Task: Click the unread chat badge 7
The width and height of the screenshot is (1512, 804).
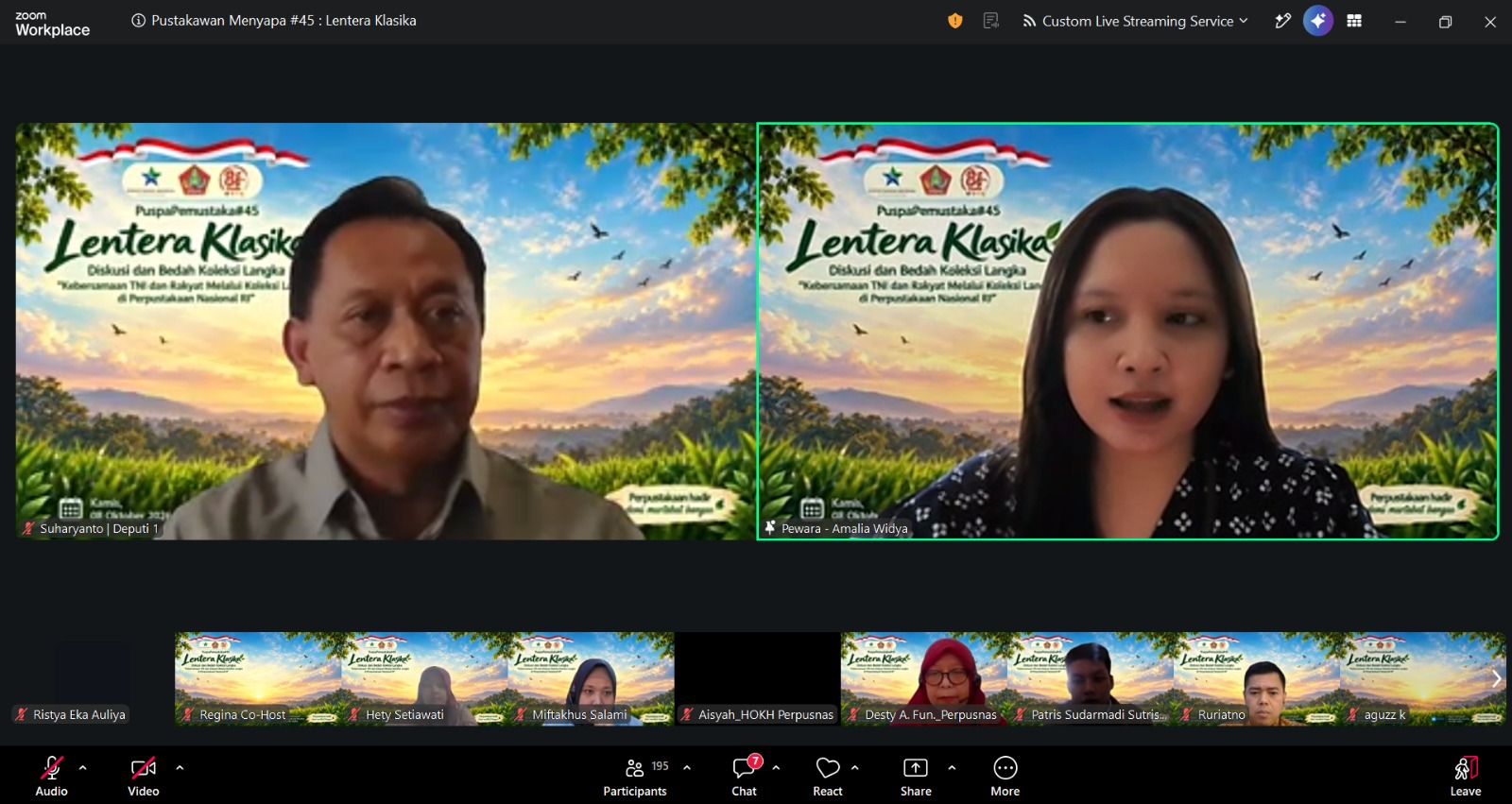Action: 755,761
